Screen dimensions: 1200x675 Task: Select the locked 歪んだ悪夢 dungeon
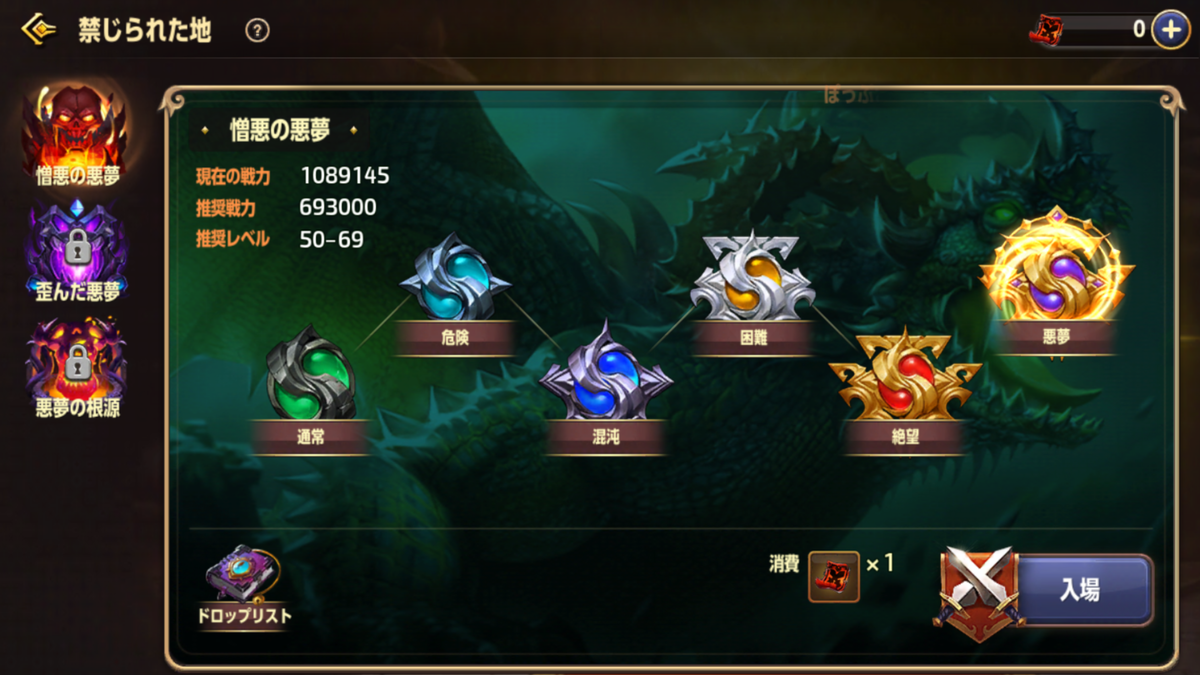(77, 250)
